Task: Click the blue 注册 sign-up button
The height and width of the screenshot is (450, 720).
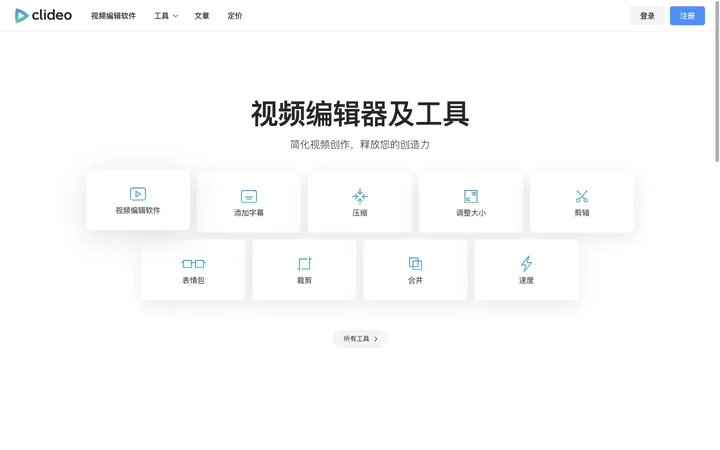Action: 687,16
